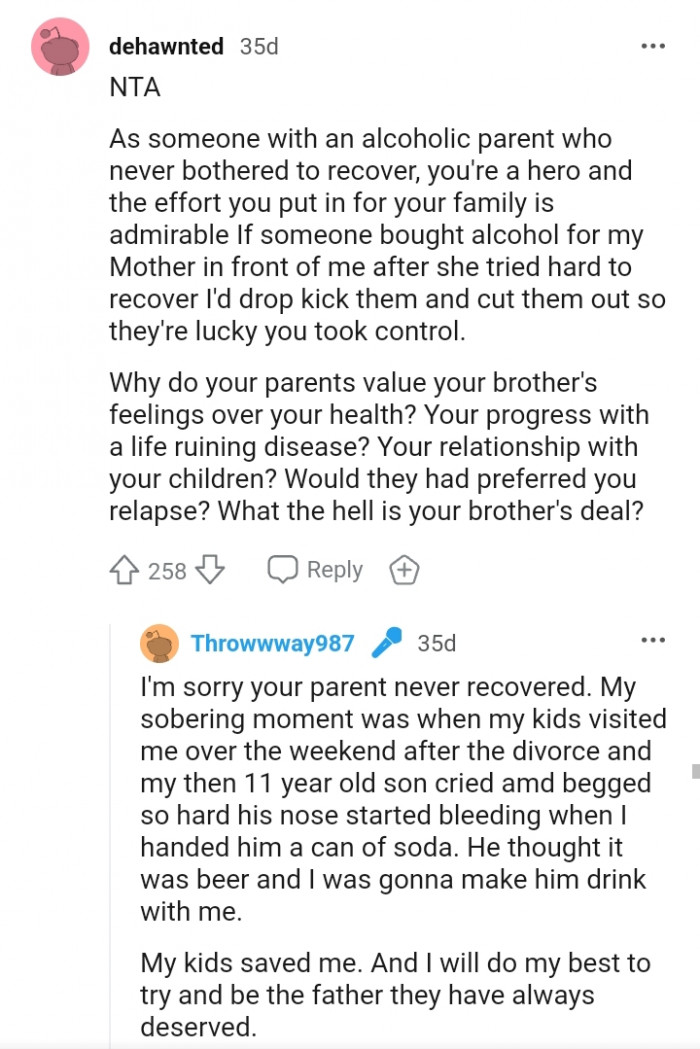Click the award plus icon below dehawnted's comment
The width and height of the screenshot is (700, 1049).
pyautogui.click(x=404, y=569)
